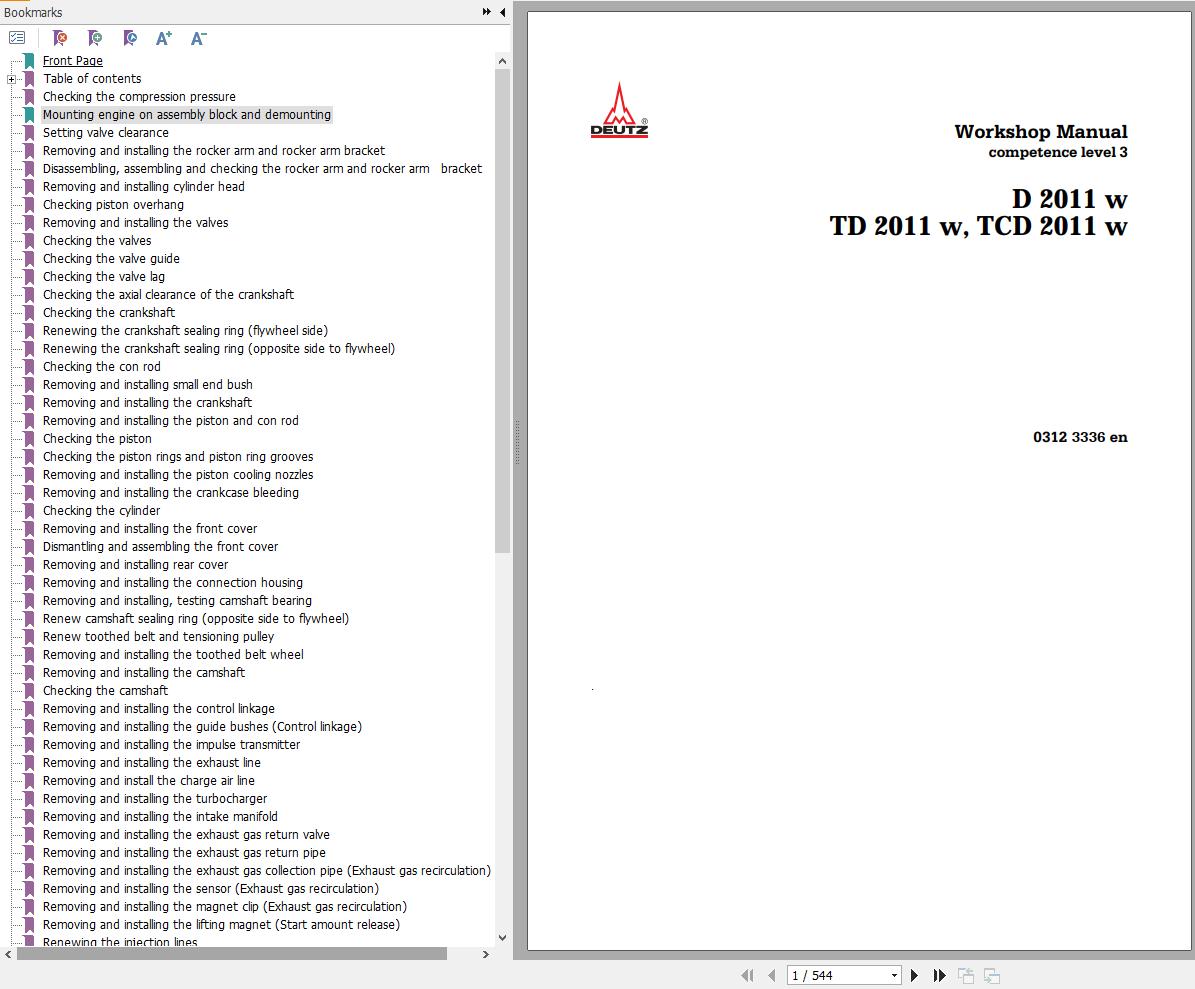This screenshot has height=989, width=1195.
Task: Open Removing and installing the intake manifold
Action: [160, 817]
